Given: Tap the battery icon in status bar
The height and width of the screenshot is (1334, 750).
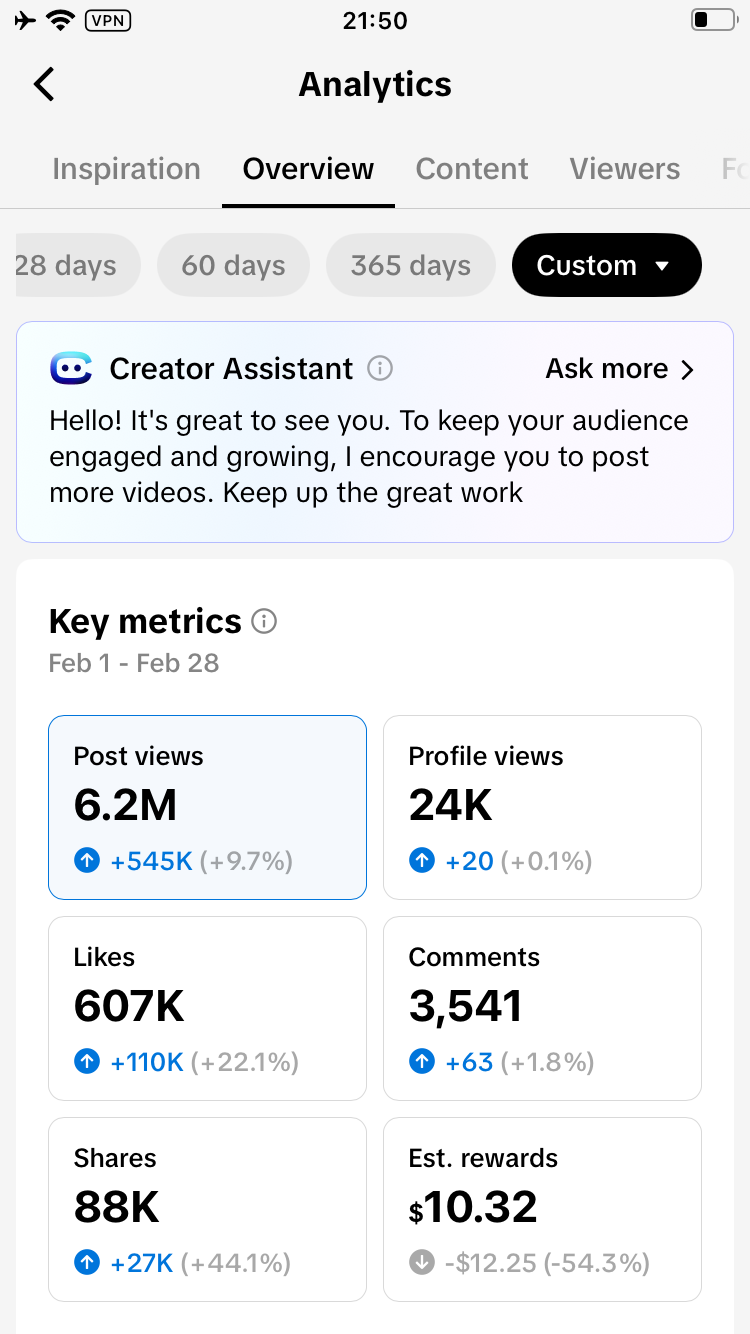Looking at the screenshot, I should pos(712,20).
